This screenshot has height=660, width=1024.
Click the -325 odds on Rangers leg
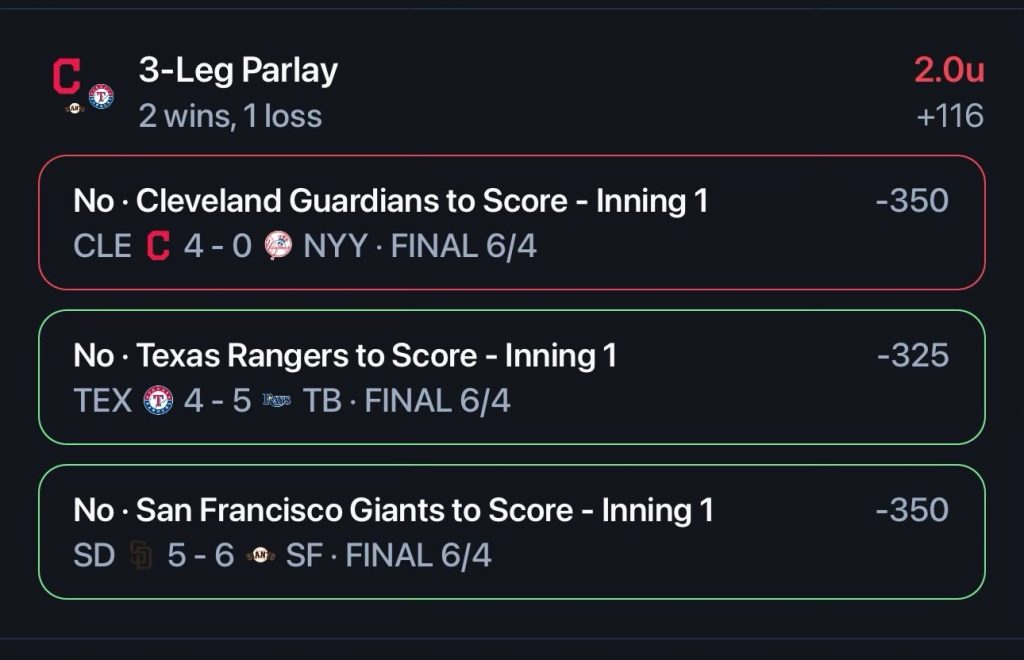pyautogui.click(x=913, y=356)
